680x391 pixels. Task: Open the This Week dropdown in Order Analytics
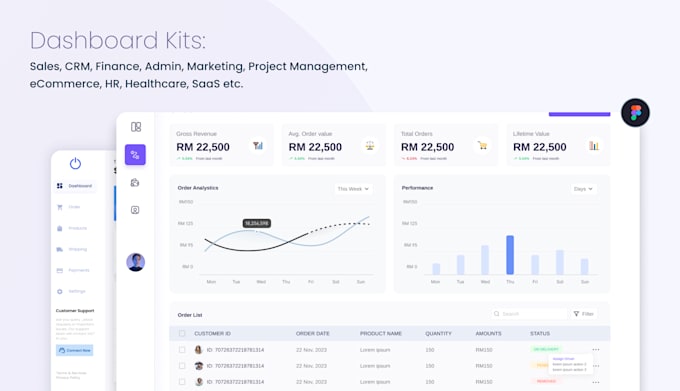tap(353, 189)
